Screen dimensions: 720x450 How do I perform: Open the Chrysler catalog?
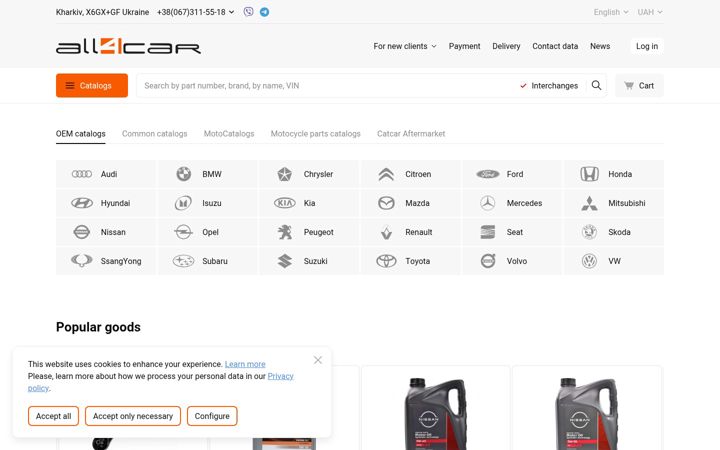tap(309, 174)
